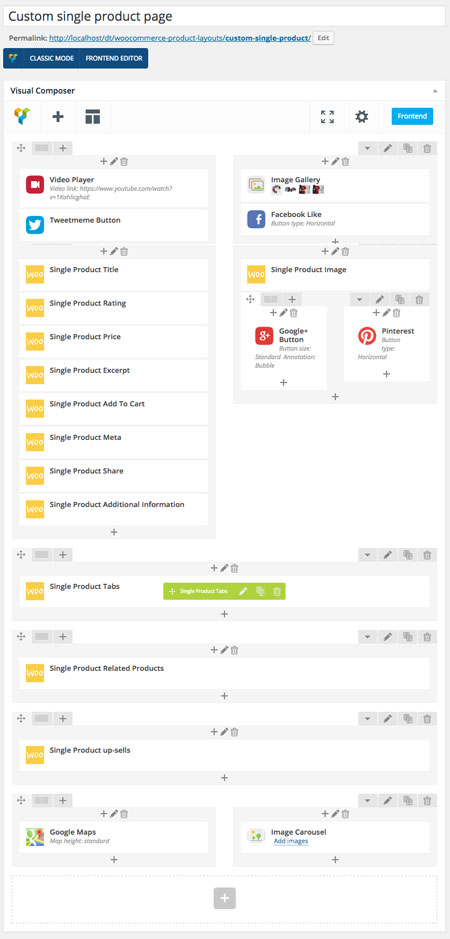Image resolution: width=450 pixels, height=939 pixels.
Task: Edit Single Product Tabs via green bar pencil
Action: coord(243,591)
